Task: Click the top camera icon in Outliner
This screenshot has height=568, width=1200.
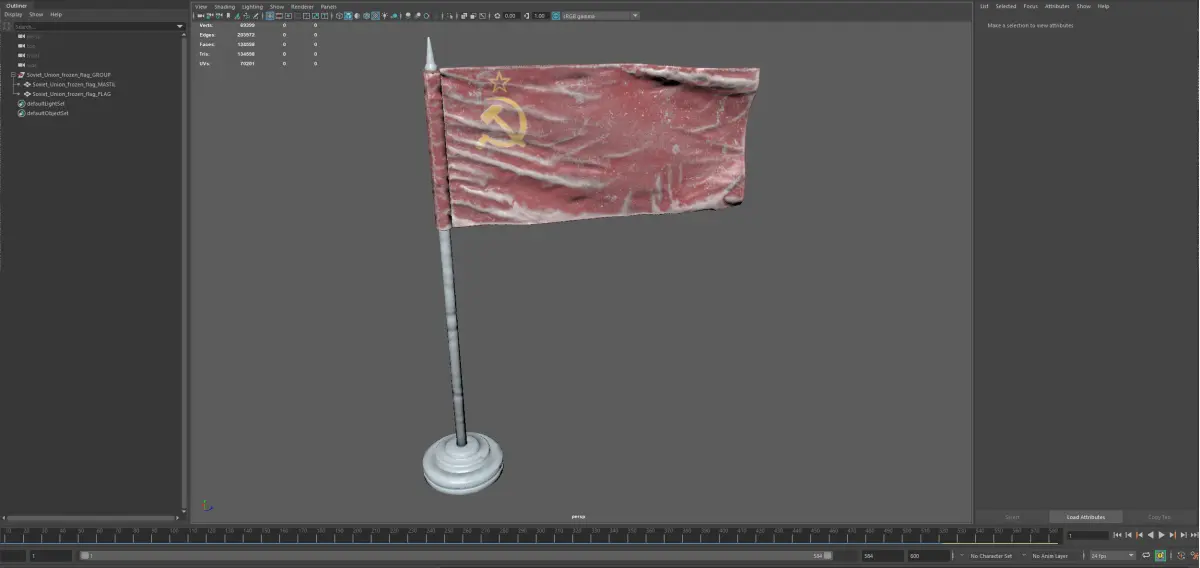Action: pos(21,46)
